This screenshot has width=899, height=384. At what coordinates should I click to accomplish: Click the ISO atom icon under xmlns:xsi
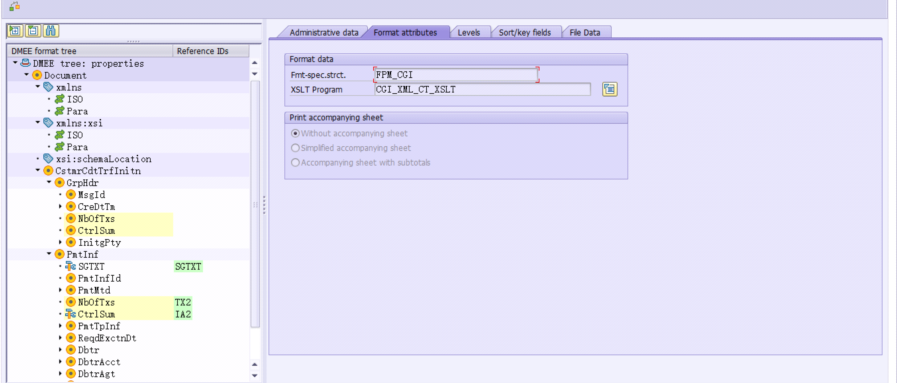pos(59,135)
